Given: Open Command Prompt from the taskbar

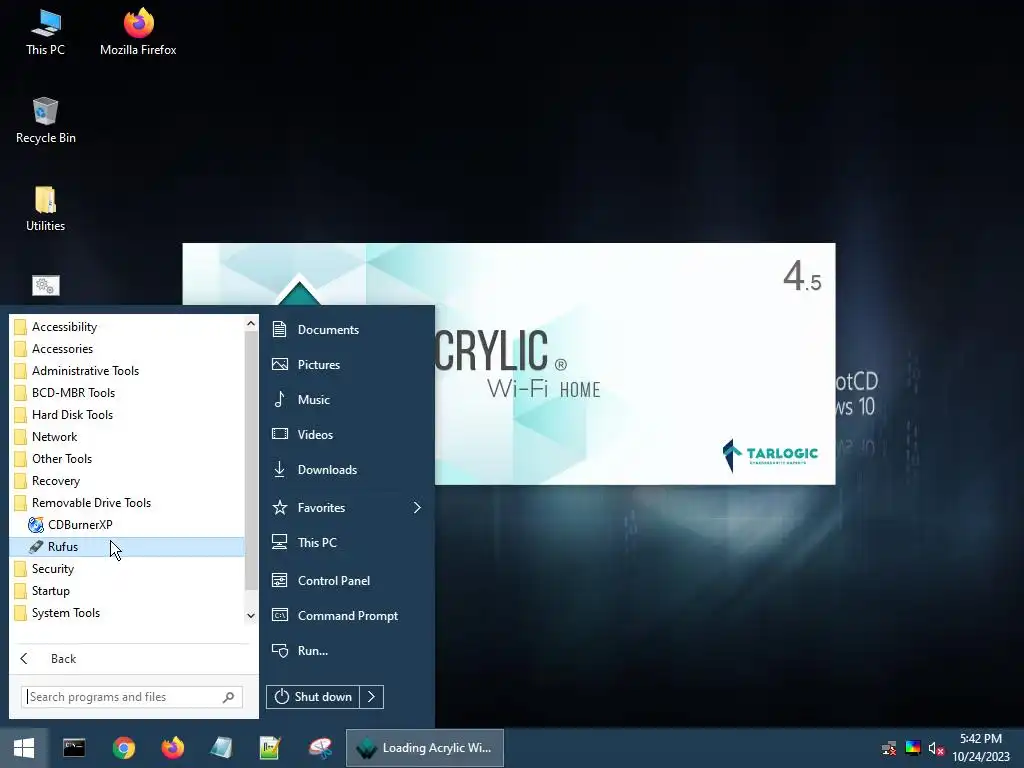Looking at the screenshot, I should tap(74, 748).
